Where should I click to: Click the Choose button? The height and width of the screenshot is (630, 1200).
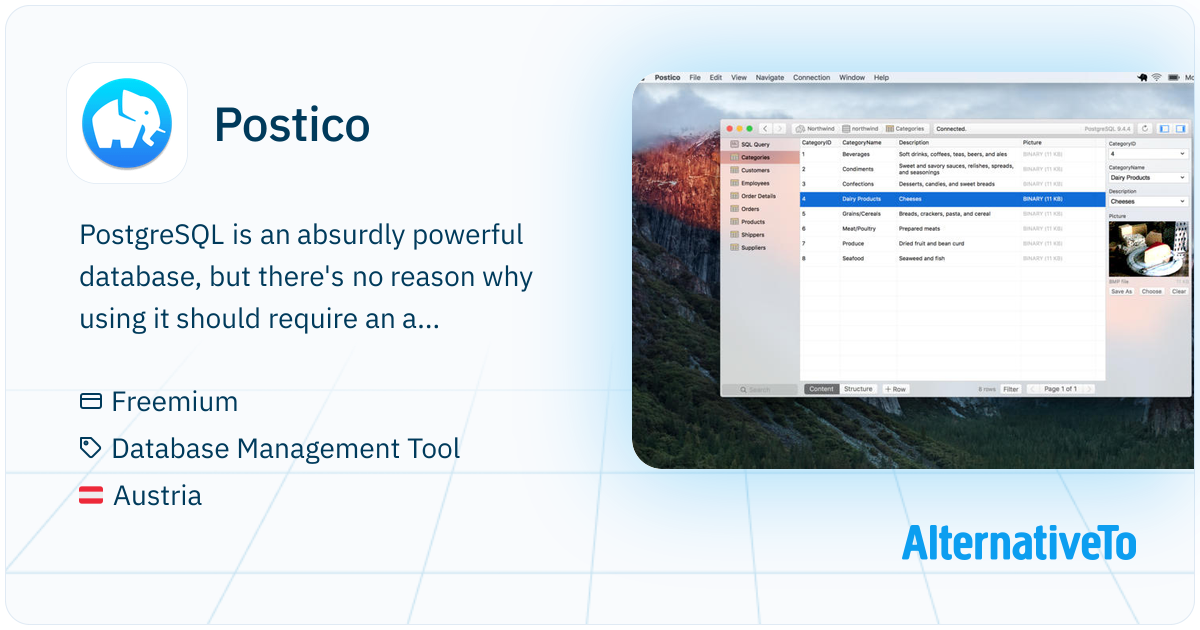[1152, 292]
